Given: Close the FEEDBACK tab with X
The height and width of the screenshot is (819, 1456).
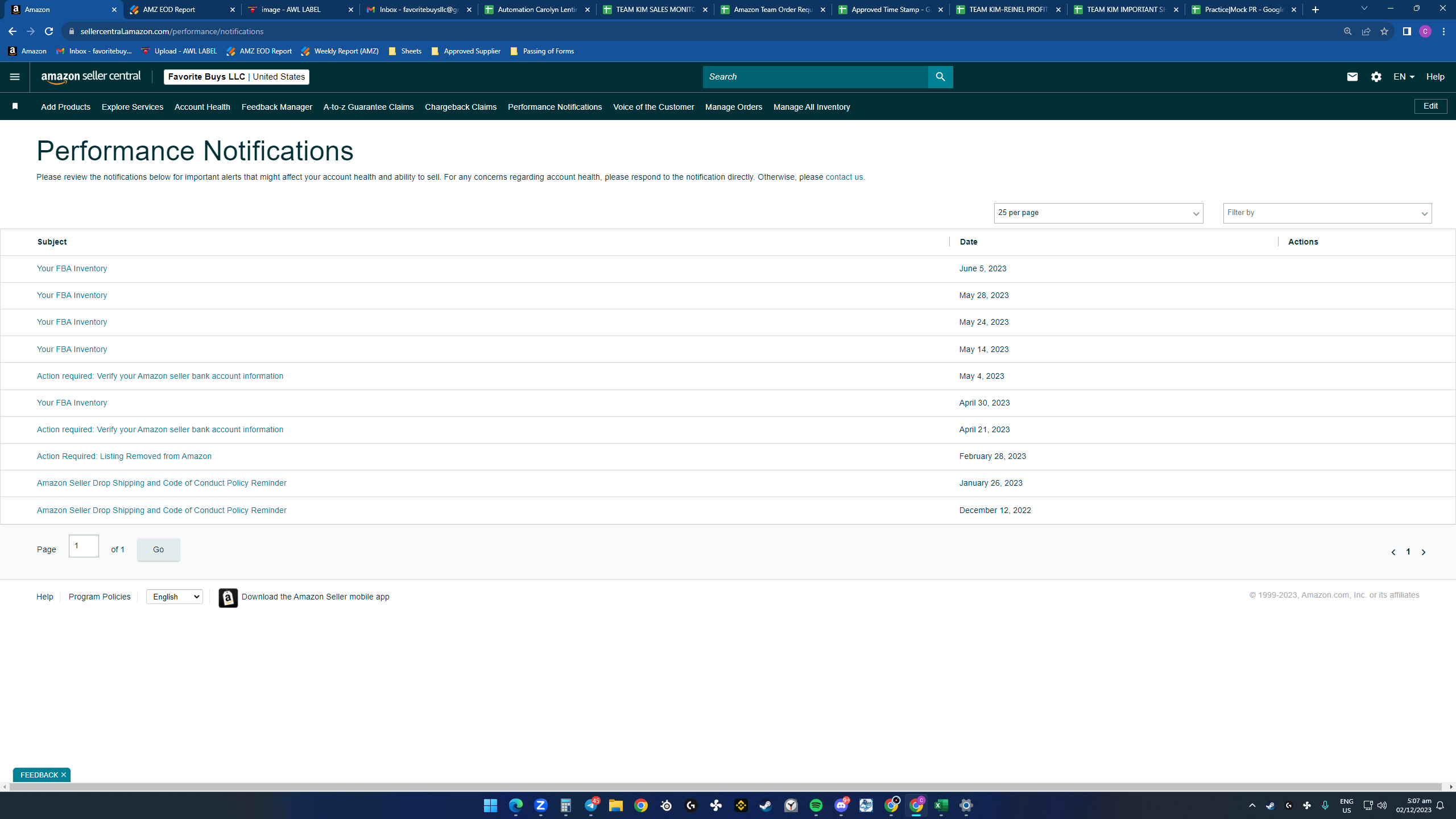Looking at the screenshot, I should pyautogui.click(x=64, y=775).
